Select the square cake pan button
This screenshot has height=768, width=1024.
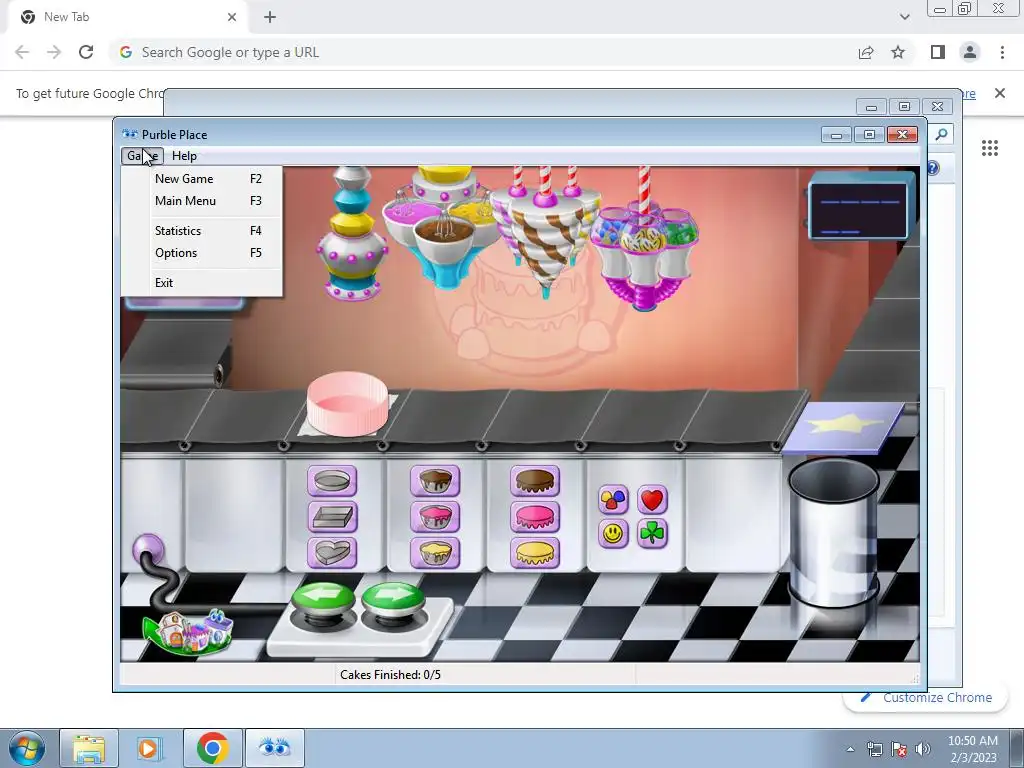pyautogui.click(x=332, y=517)
